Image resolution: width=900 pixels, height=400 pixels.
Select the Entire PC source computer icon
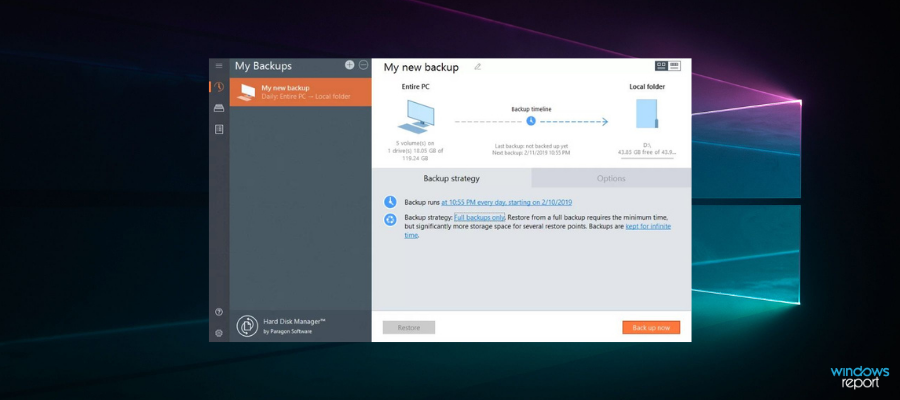(x=416, y=116)
